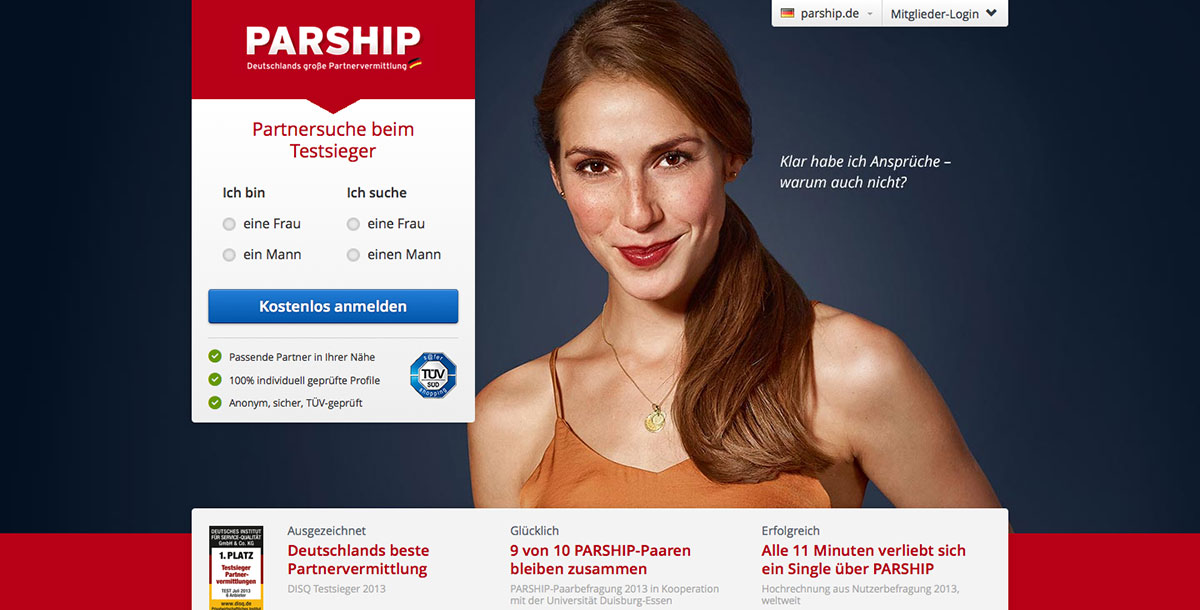Open 'Alle 11 Minuten verliebt sich' headline
Image resolution: width=1200 pixels, height=610 pixels.
tap(864, 560)
